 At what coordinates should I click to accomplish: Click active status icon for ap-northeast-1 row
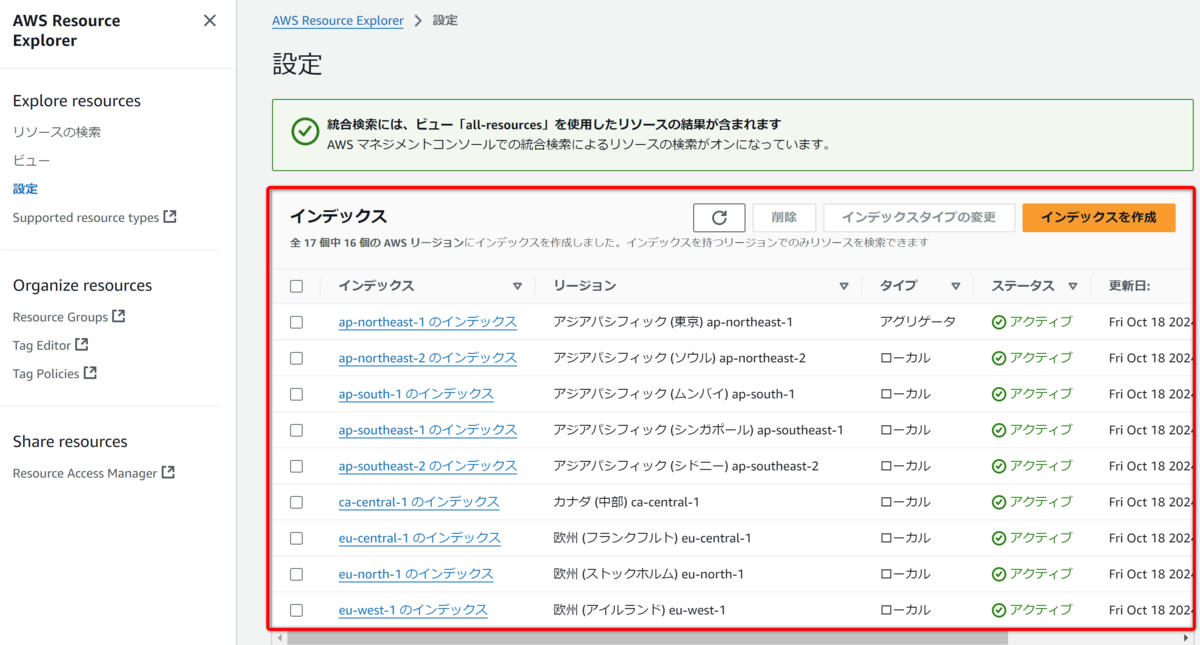[x=999, y=322]
